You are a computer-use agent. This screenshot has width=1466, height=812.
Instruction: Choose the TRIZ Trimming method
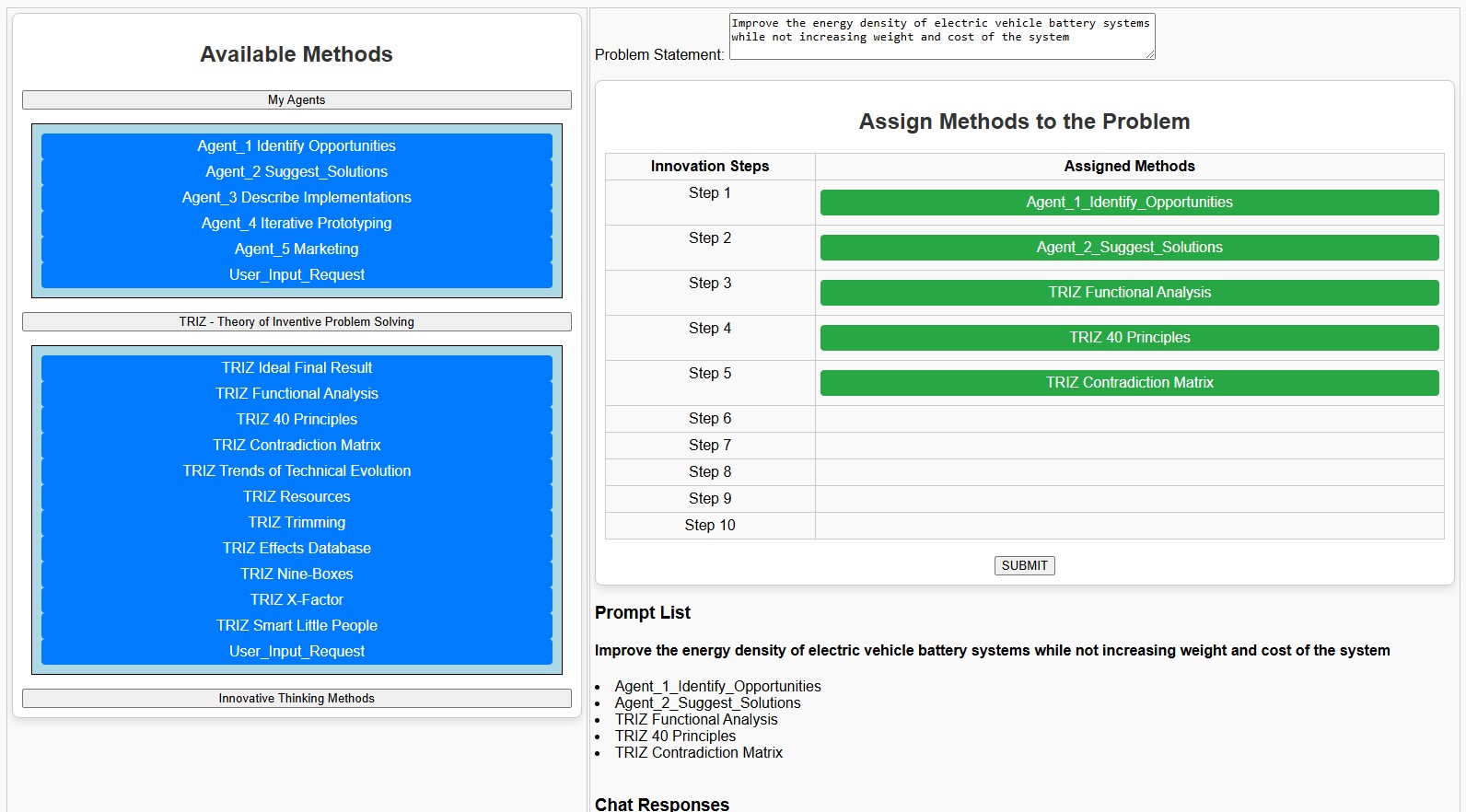click(297, 522)
